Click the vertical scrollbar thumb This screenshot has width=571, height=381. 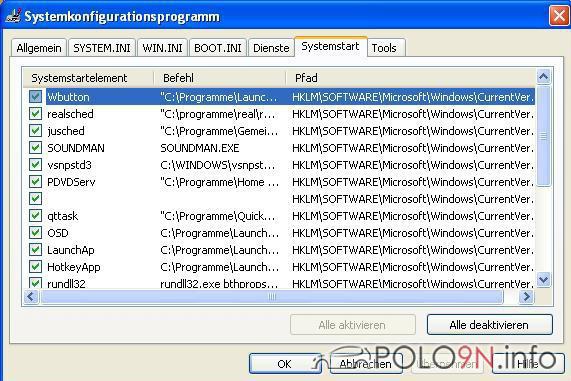coord(543,136)
